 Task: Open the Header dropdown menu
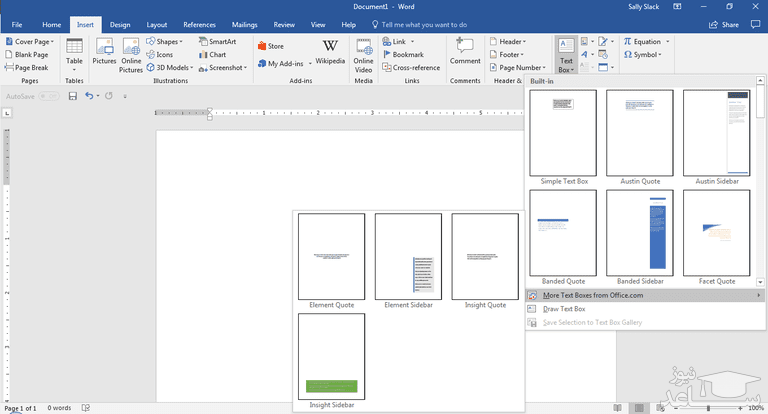(509, 42)
